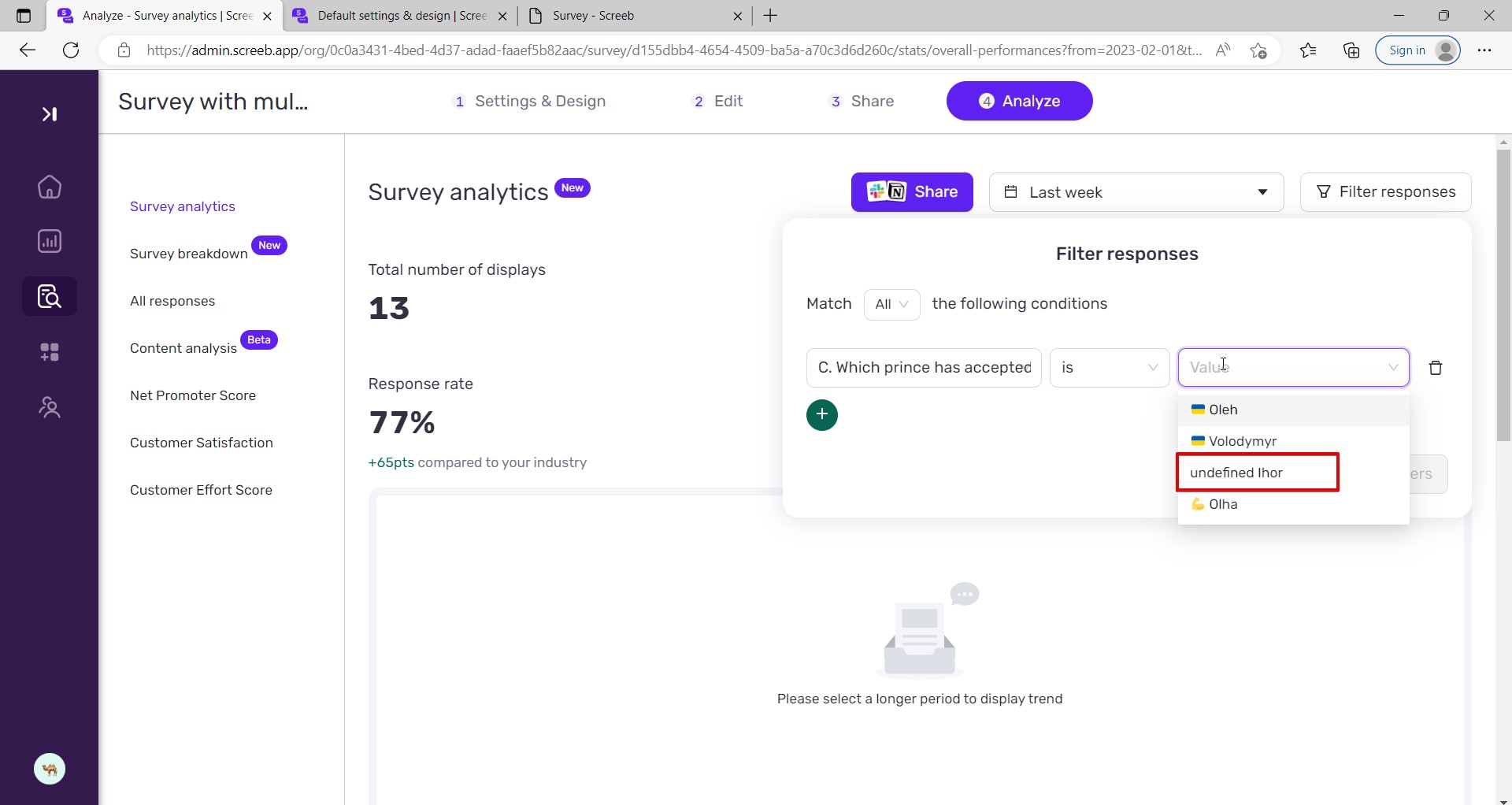This screenshot has height=805, width=1512.
Task: Expand the collapsed sidebar arrow icon
Action: coord(50,114)
